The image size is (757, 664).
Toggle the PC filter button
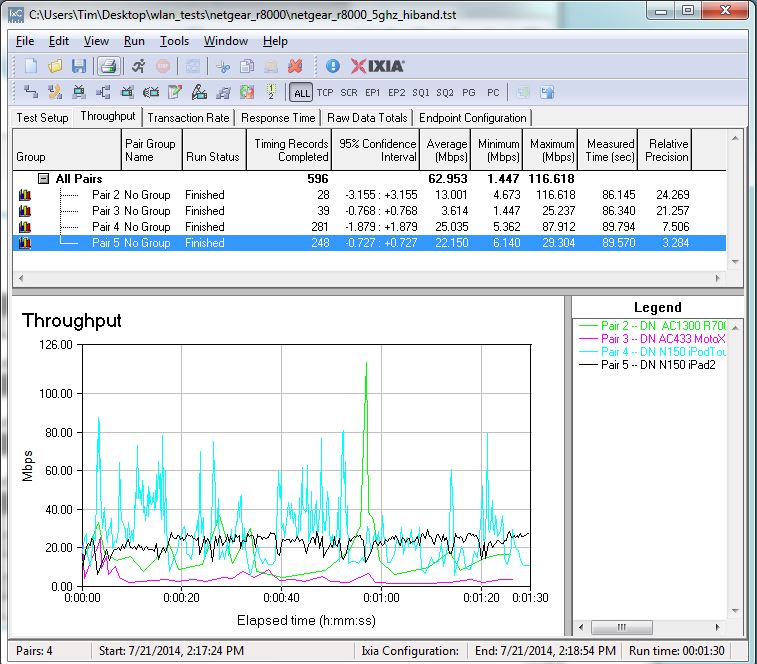point(493,93)
